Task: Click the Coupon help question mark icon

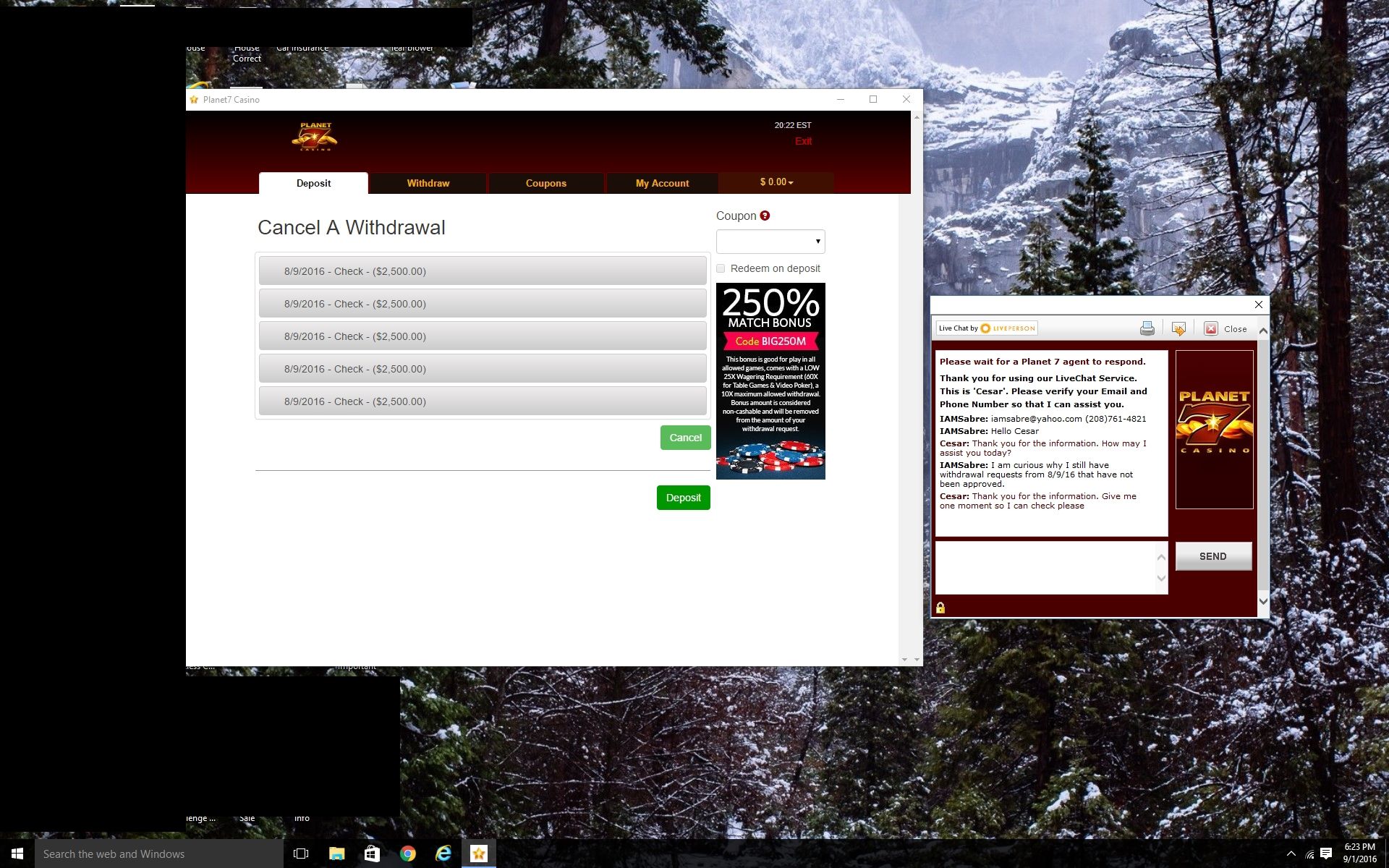Action: [765, 216]
